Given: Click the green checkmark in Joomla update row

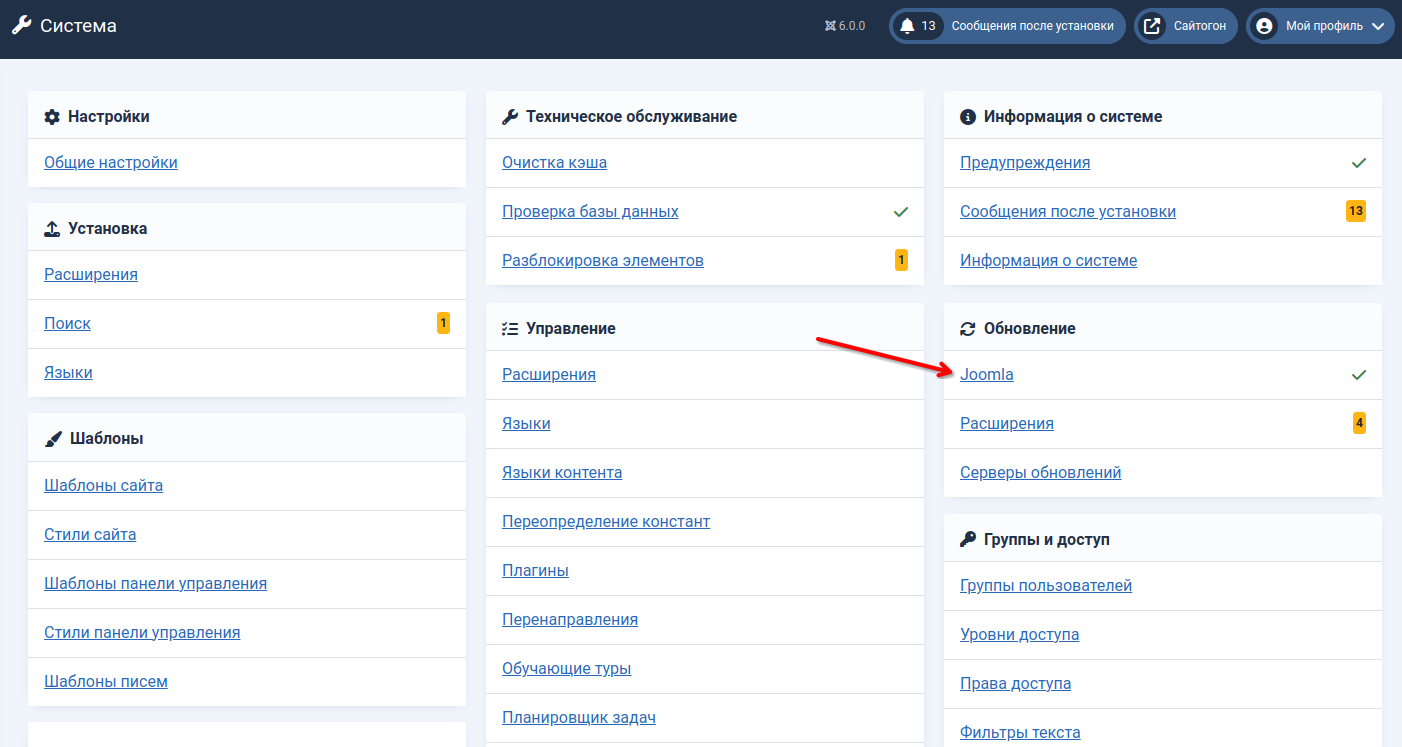Looking at the screenshot, I should tap(1358, 375).
